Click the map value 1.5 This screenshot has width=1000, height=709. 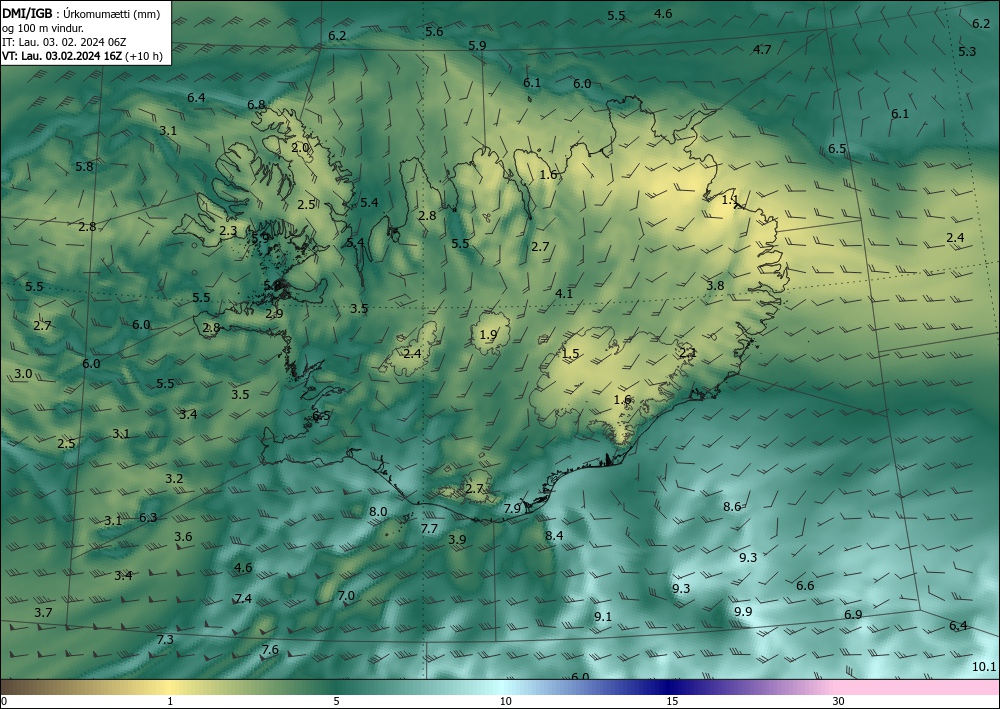point(571,354)
